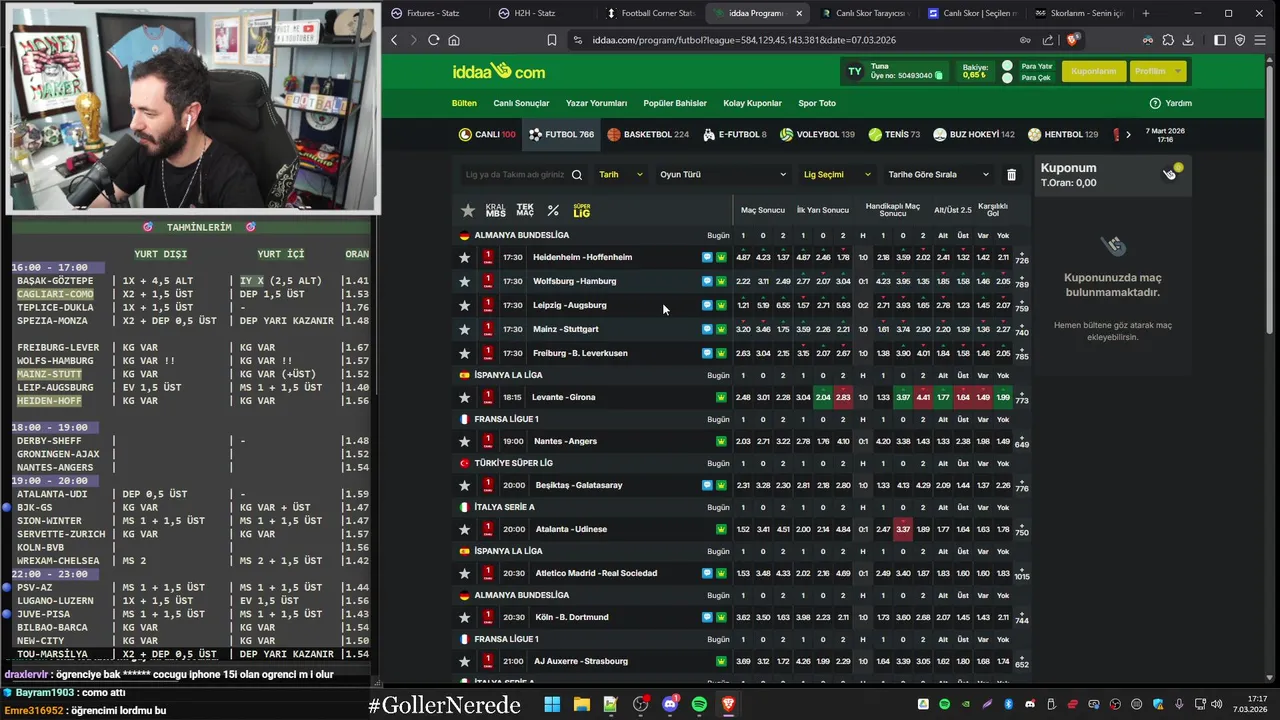Click the iddaa.com logo
Screen dimensions: 1280x720
tap(499, 71)
